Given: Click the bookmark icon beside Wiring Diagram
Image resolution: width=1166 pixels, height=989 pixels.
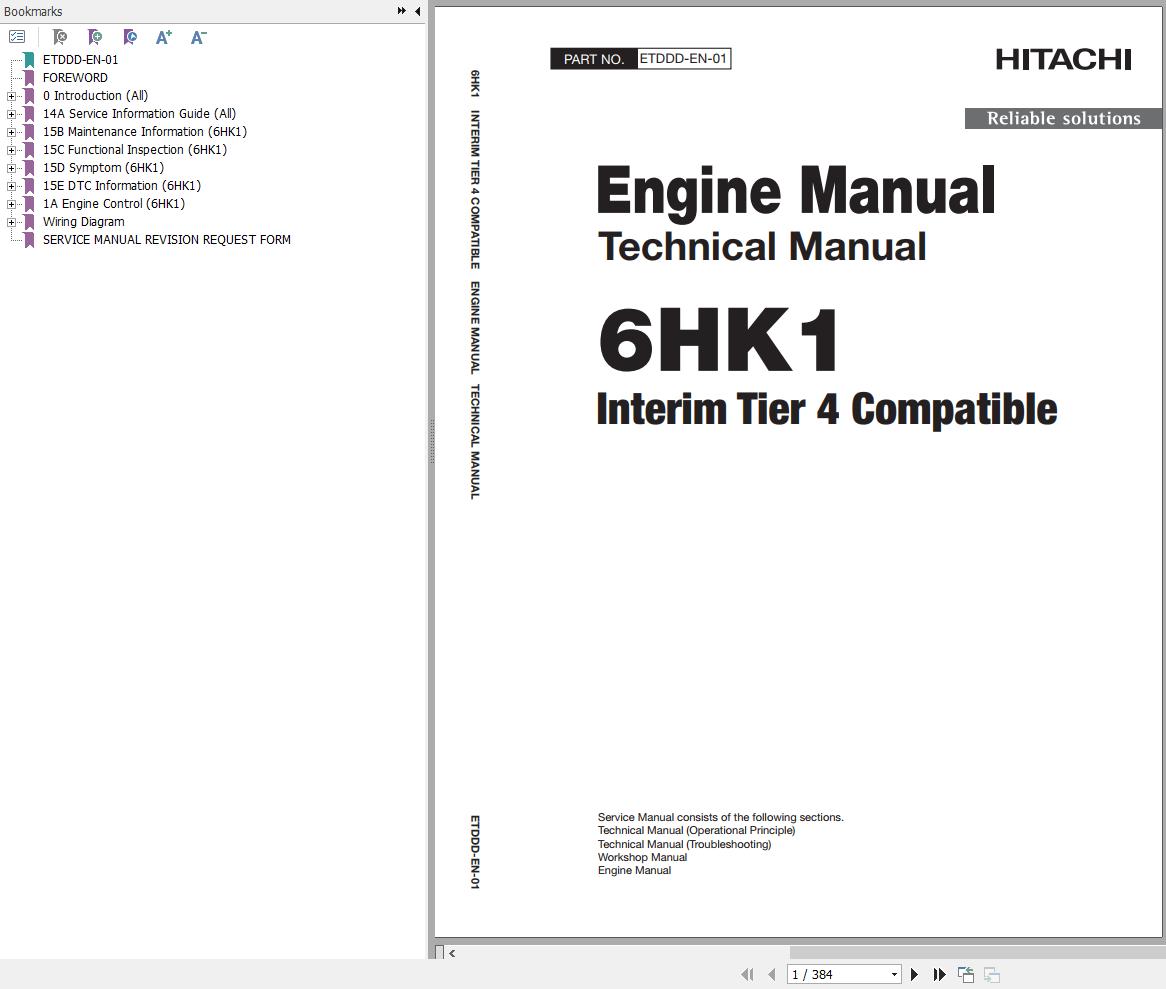Looking at the screenshot, I should (x=29, y=222).
